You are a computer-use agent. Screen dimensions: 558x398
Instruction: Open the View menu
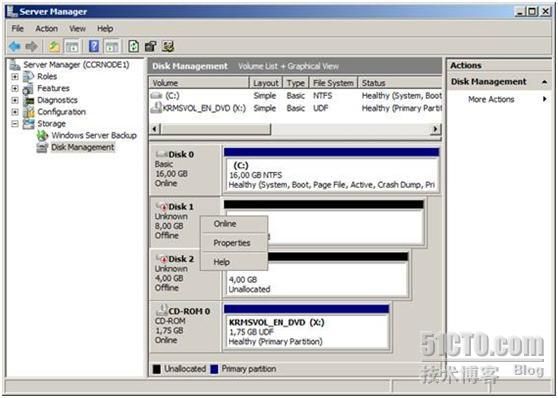(77, 28)
